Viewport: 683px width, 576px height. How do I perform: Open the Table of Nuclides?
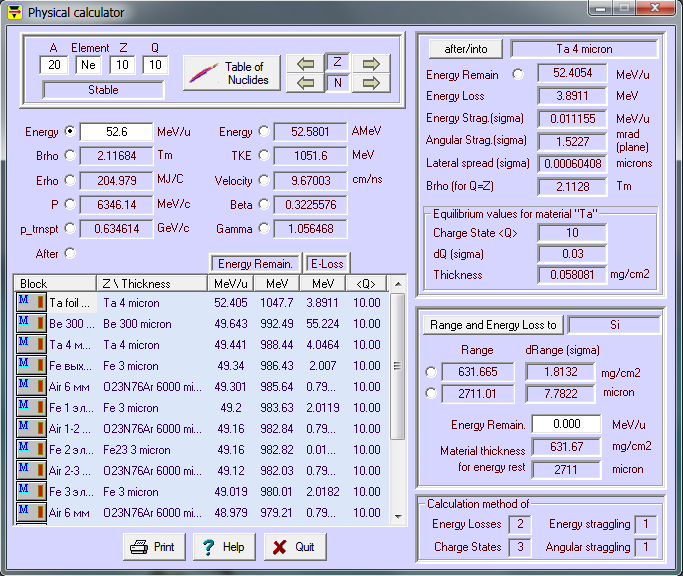tap(231, 73)
